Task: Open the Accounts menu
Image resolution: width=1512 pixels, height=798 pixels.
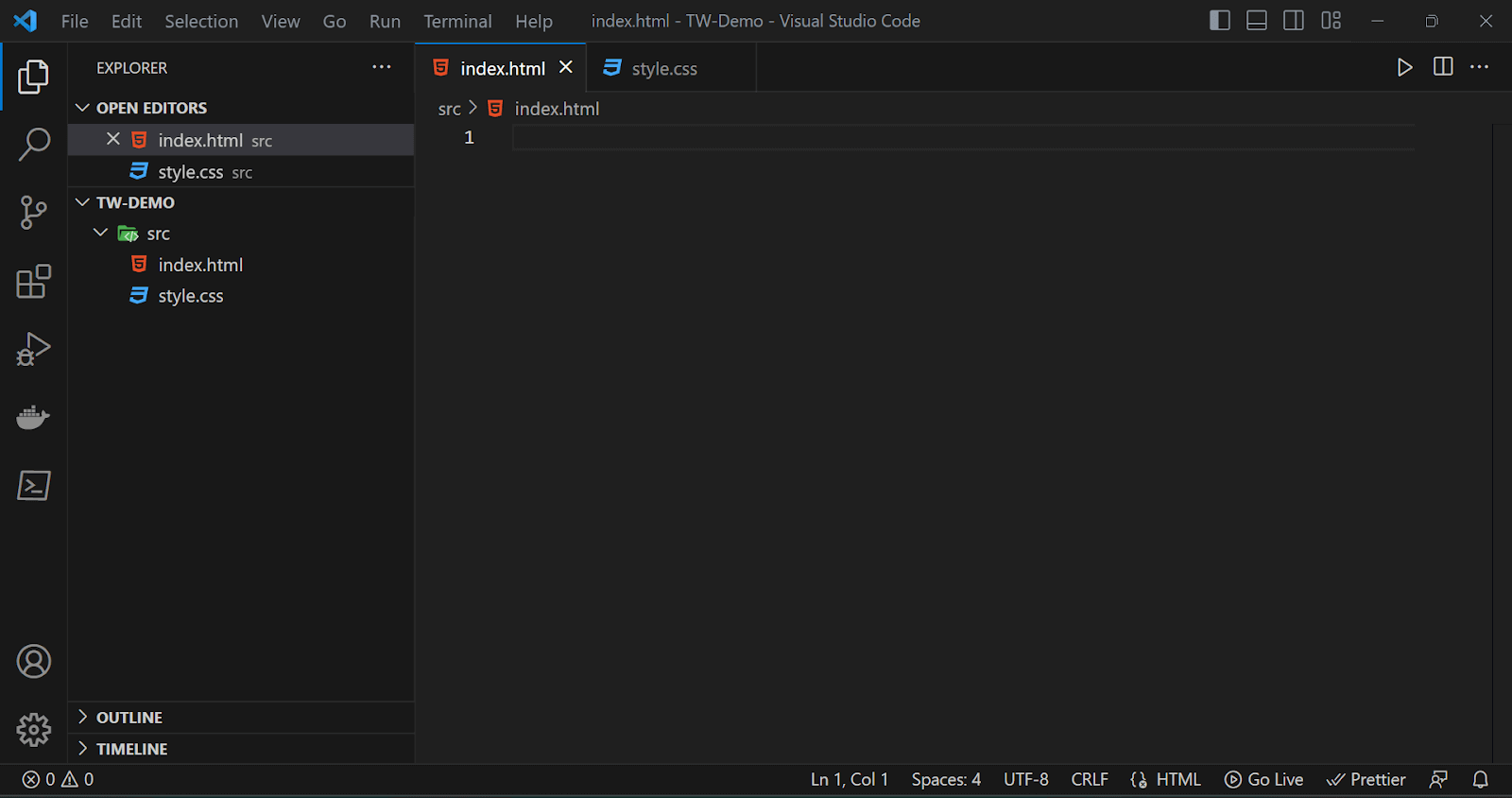Action: pos(33,662)
